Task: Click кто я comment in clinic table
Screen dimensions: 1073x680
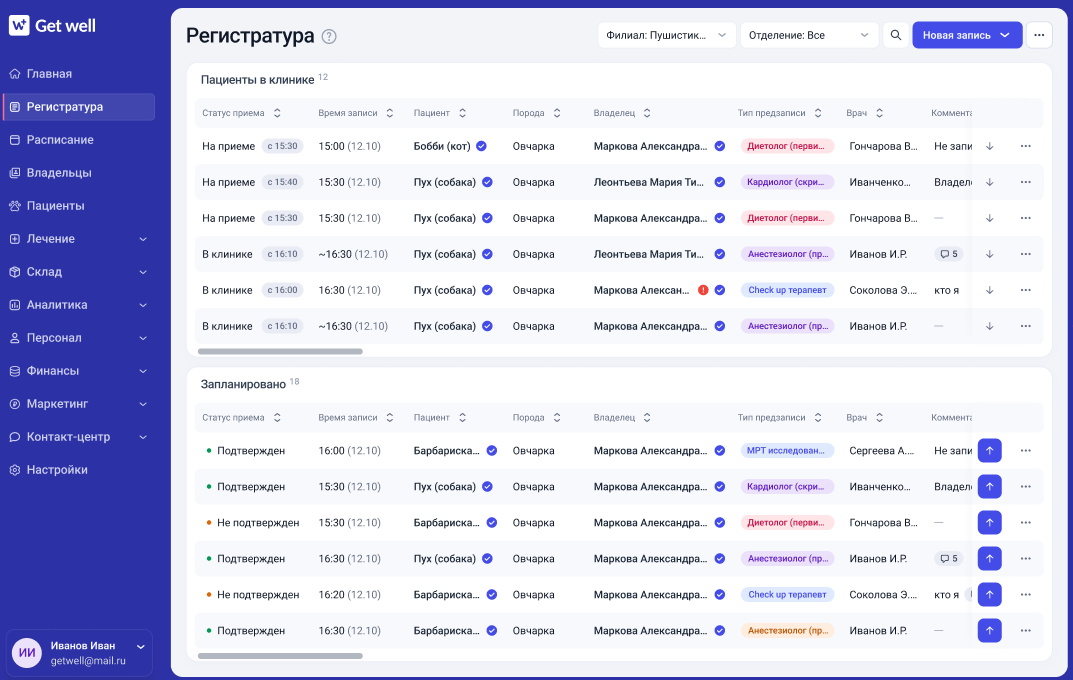Action: [x=946, y=290]
